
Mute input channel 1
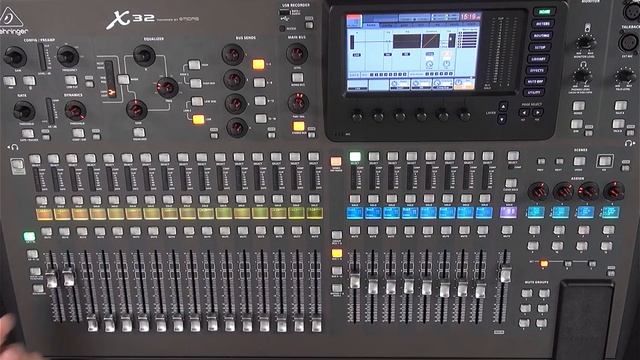point(47,231)
